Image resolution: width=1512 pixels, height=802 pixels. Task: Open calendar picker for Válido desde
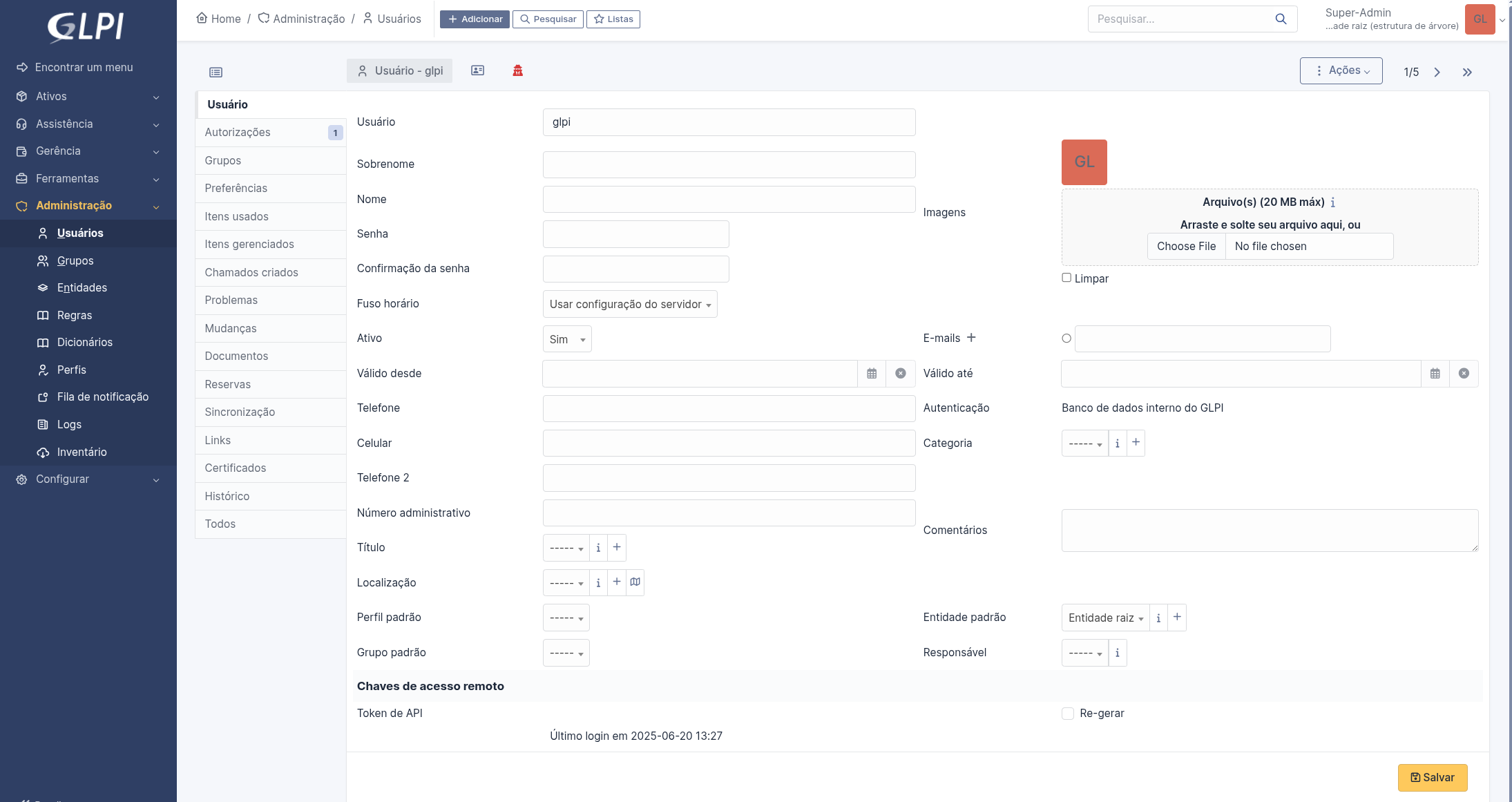872,373
